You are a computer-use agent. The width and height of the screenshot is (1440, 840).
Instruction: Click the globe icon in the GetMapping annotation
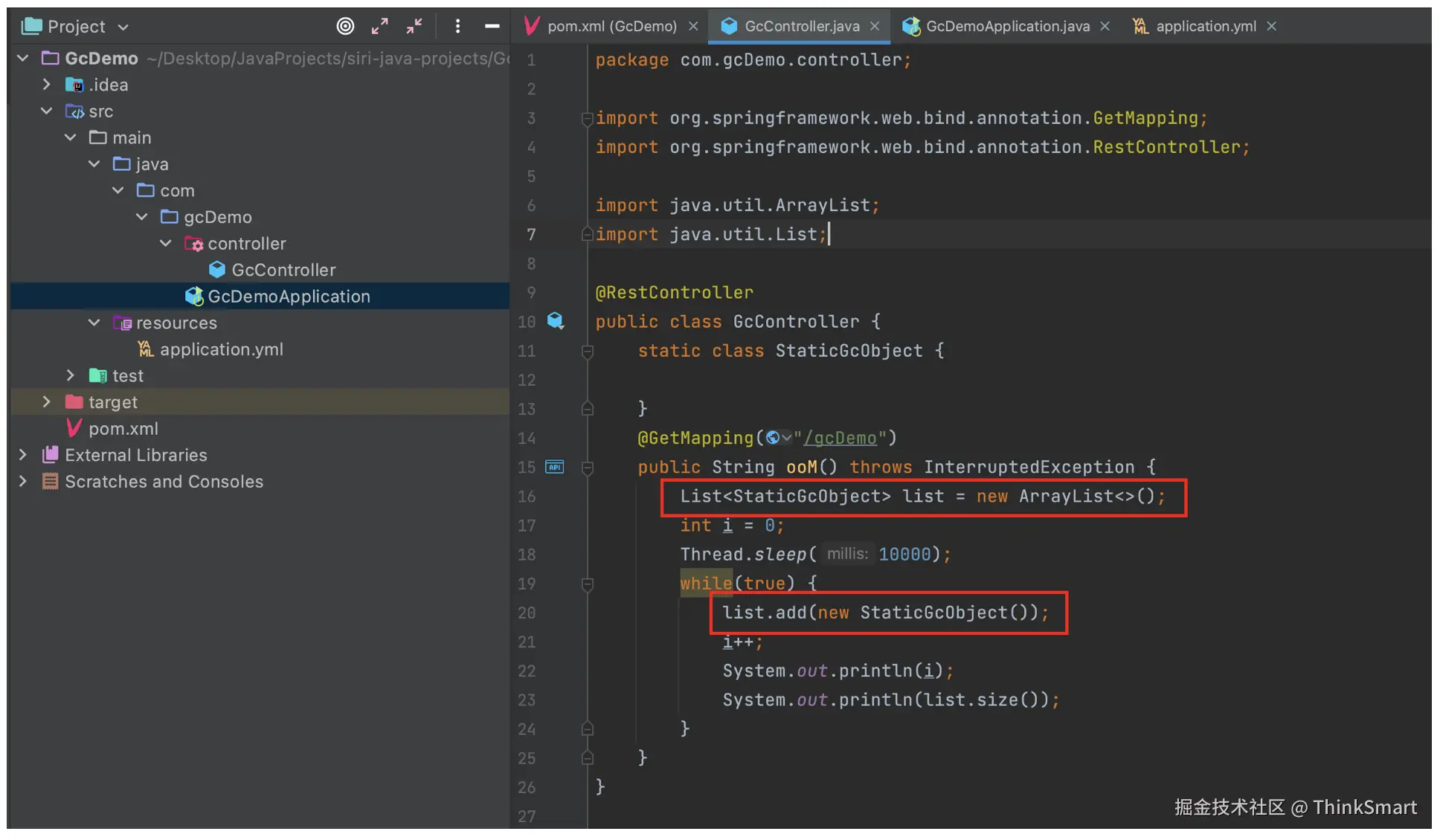774,438
